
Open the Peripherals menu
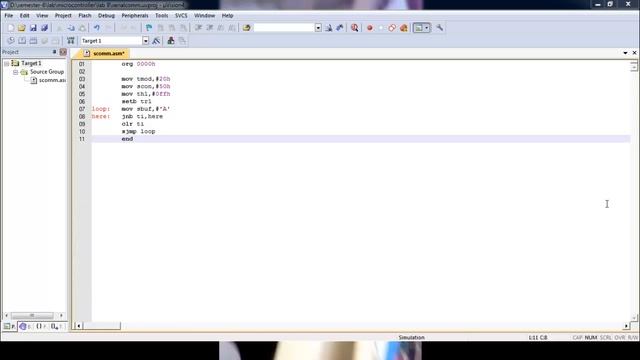135,16
